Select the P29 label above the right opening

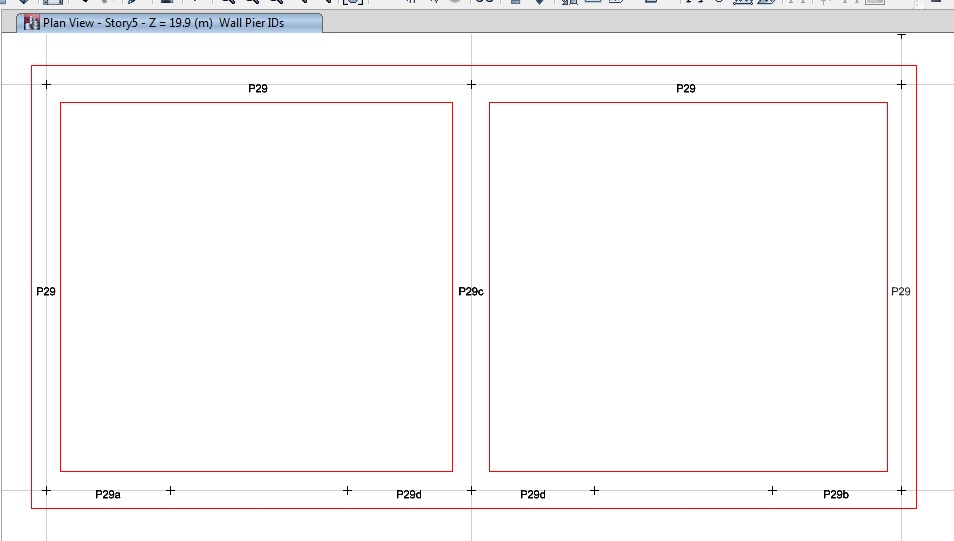(686, 89)
